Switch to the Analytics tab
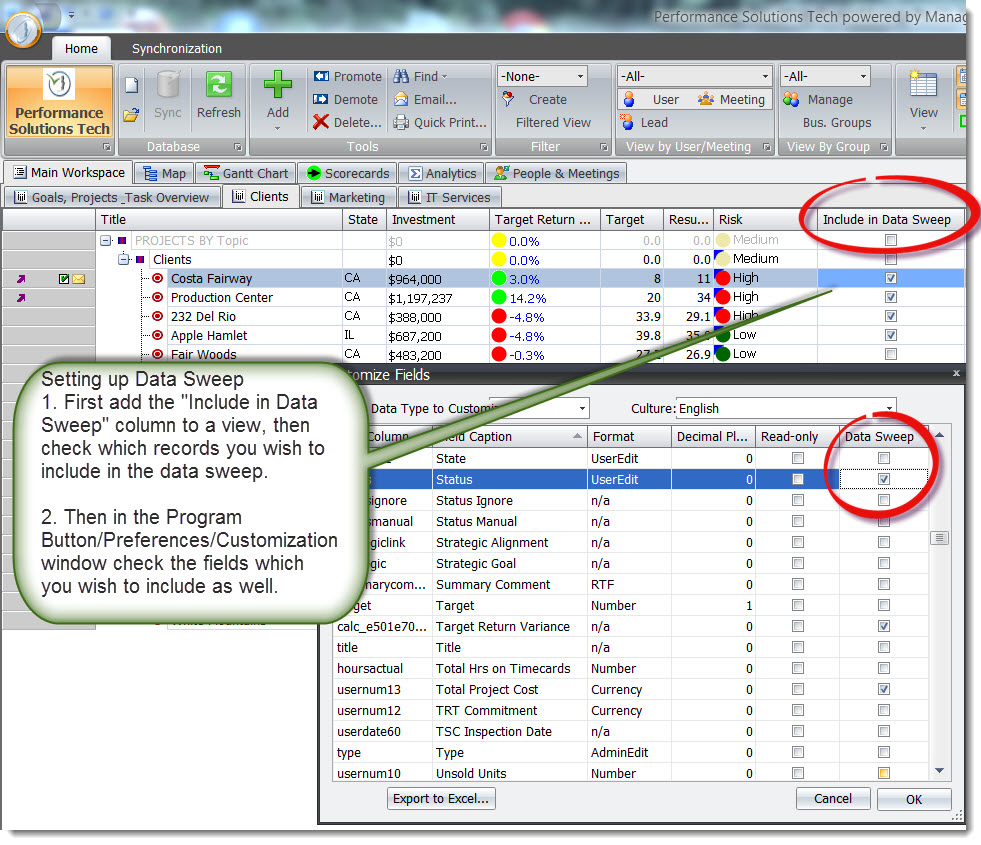This screenshot has height=845, width=981. tap(442, 173)
